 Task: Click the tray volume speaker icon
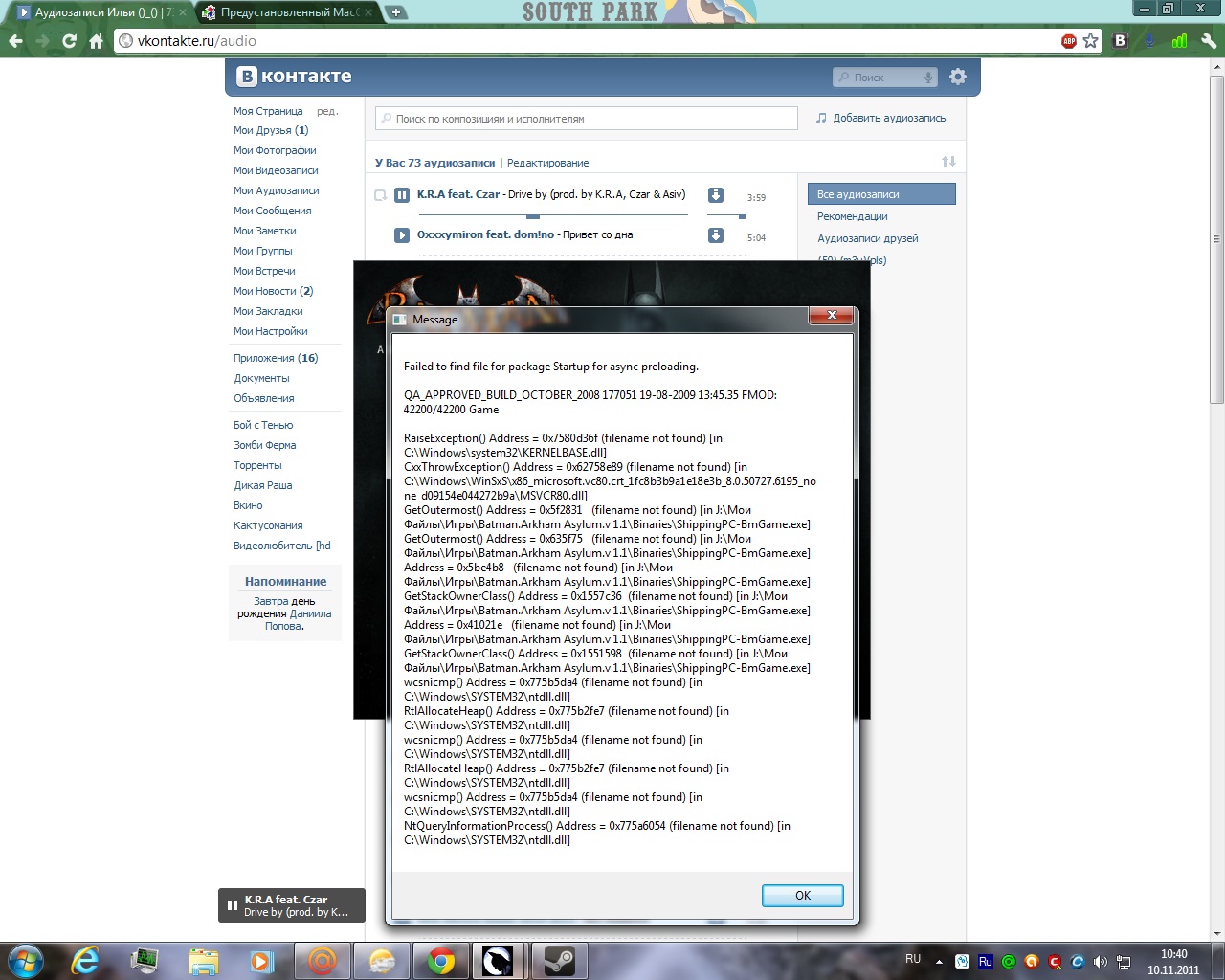click(1100, 962)
